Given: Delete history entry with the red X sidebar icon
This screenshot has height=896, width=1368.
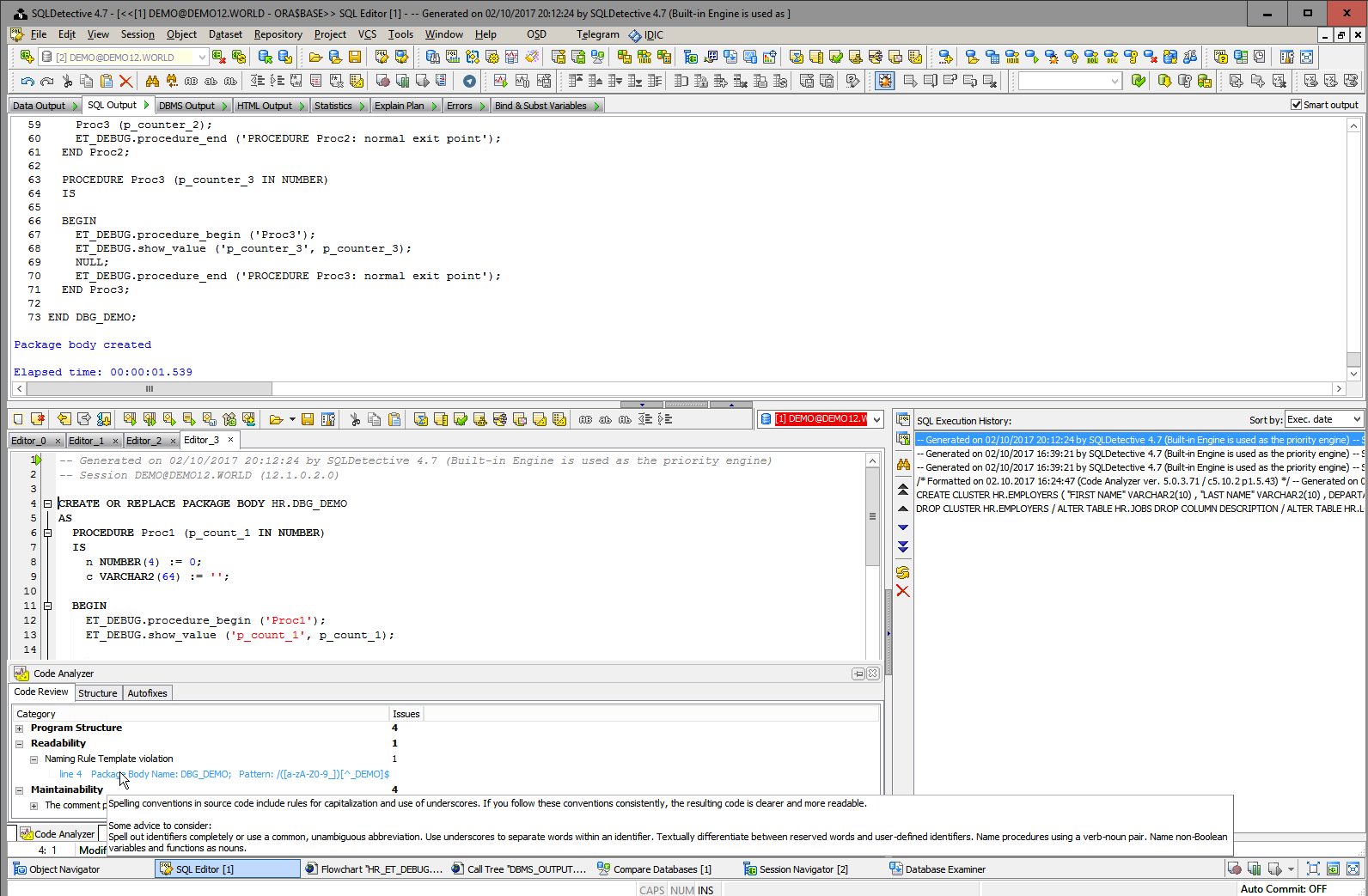Looking at the screenshot, I should coord(903,591).
